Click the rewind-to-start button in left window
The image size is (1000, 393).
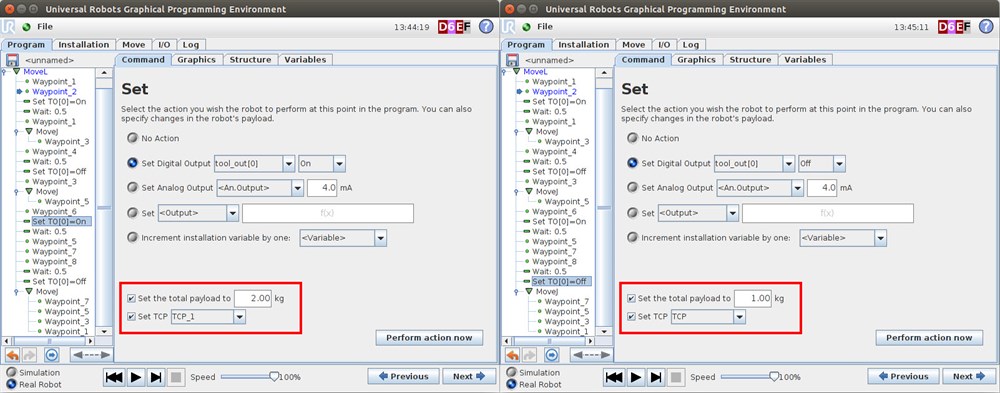[114, 377]
